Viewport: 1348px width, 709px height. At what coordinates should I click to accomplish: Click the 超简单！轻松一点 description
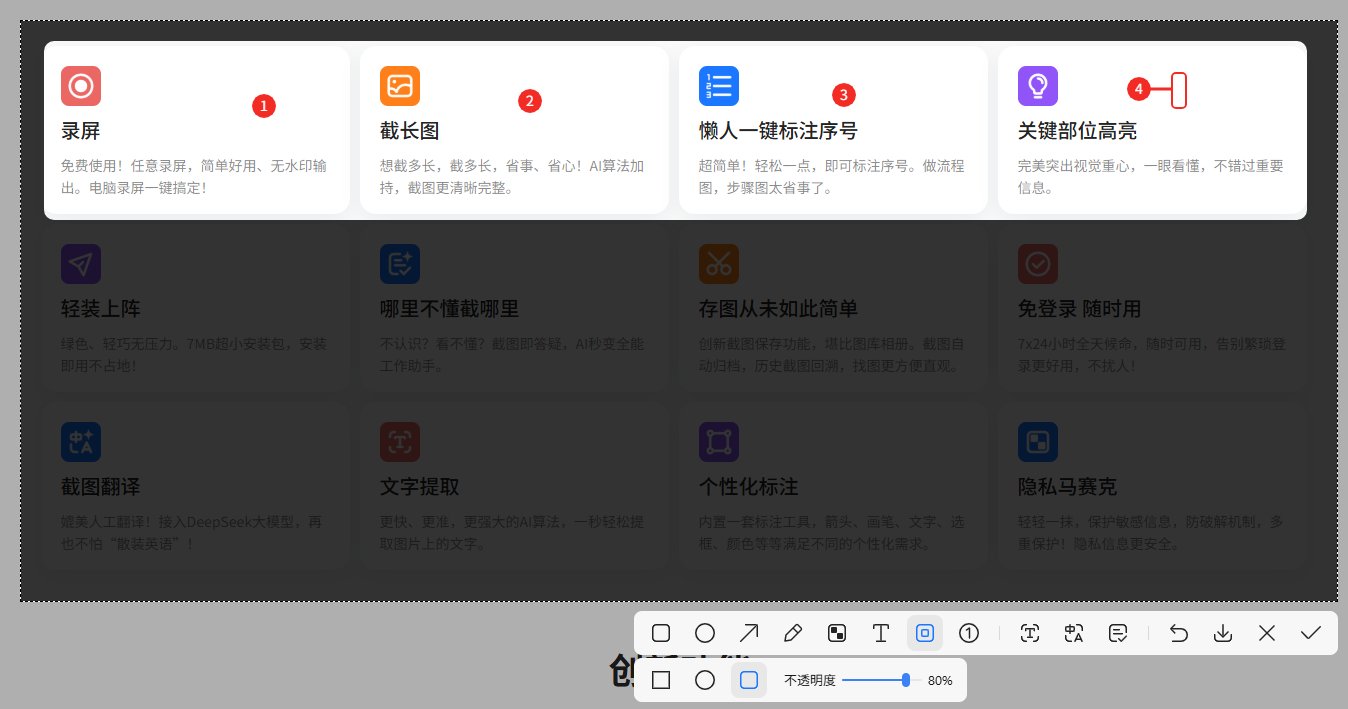[831, 176]
